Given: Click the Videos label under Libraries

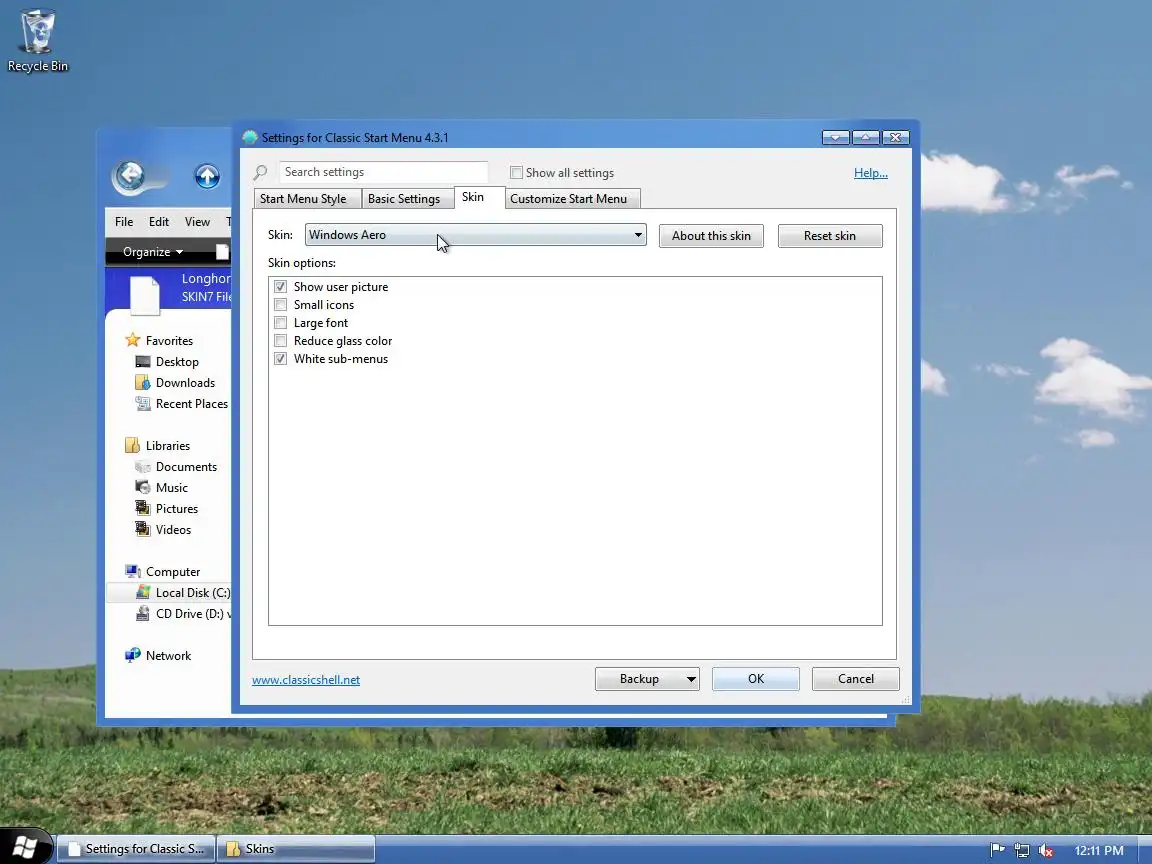Looking at the screenshot, I should pos(173,529).
